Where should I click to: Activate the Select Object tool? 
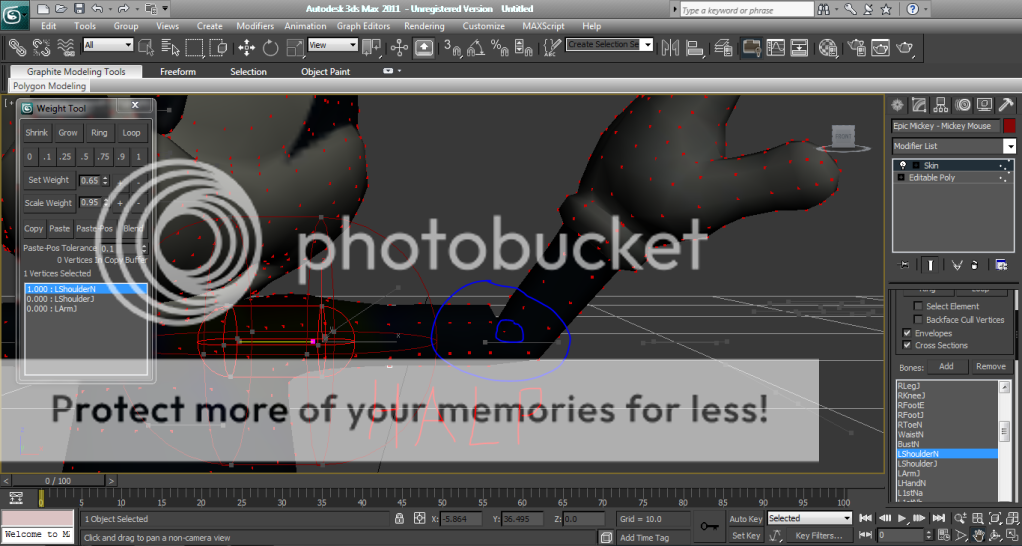coord(146,48)
